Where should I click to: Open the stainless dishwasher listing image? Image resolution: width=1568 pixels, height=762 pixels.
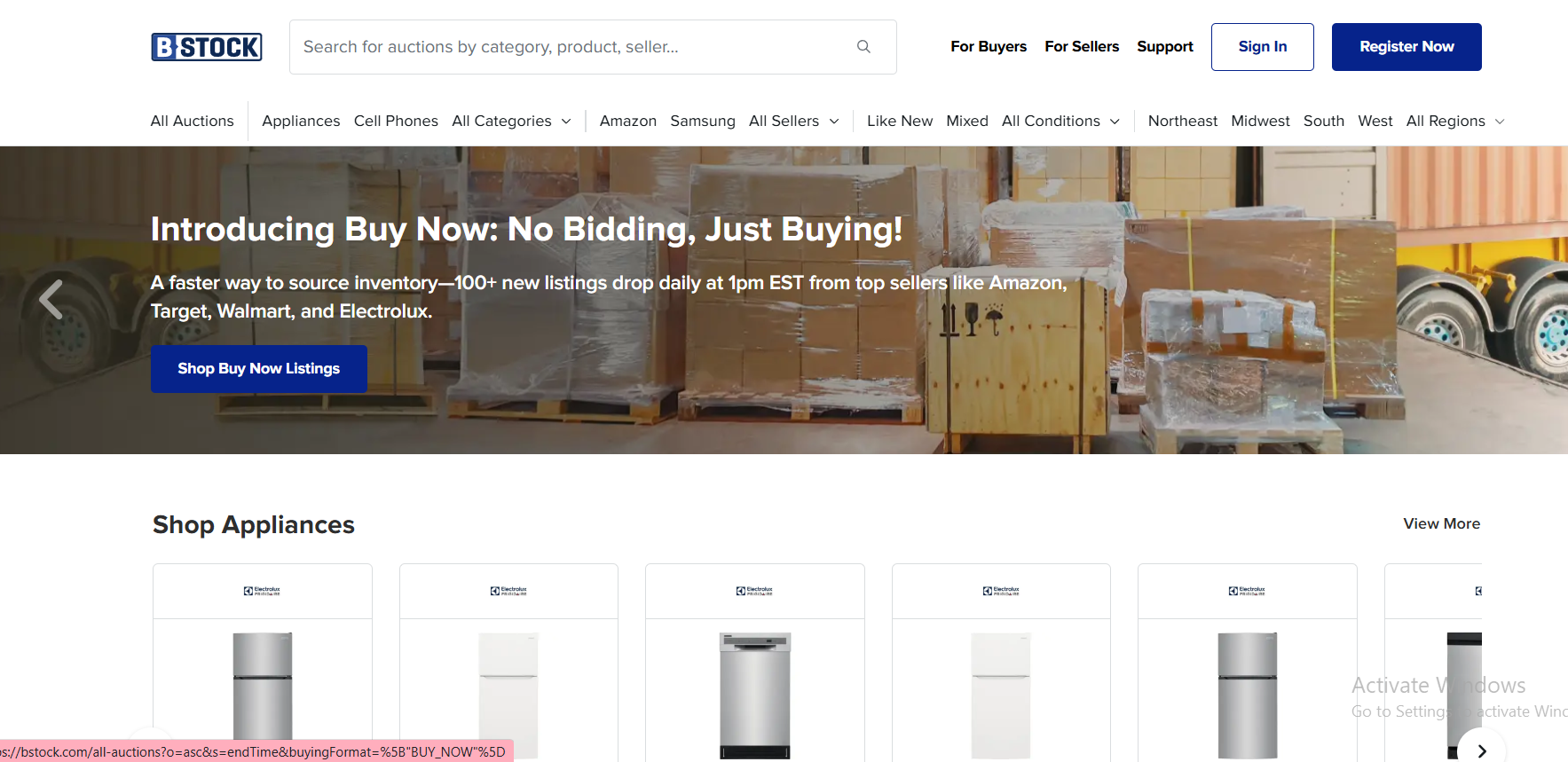[754, 695]
